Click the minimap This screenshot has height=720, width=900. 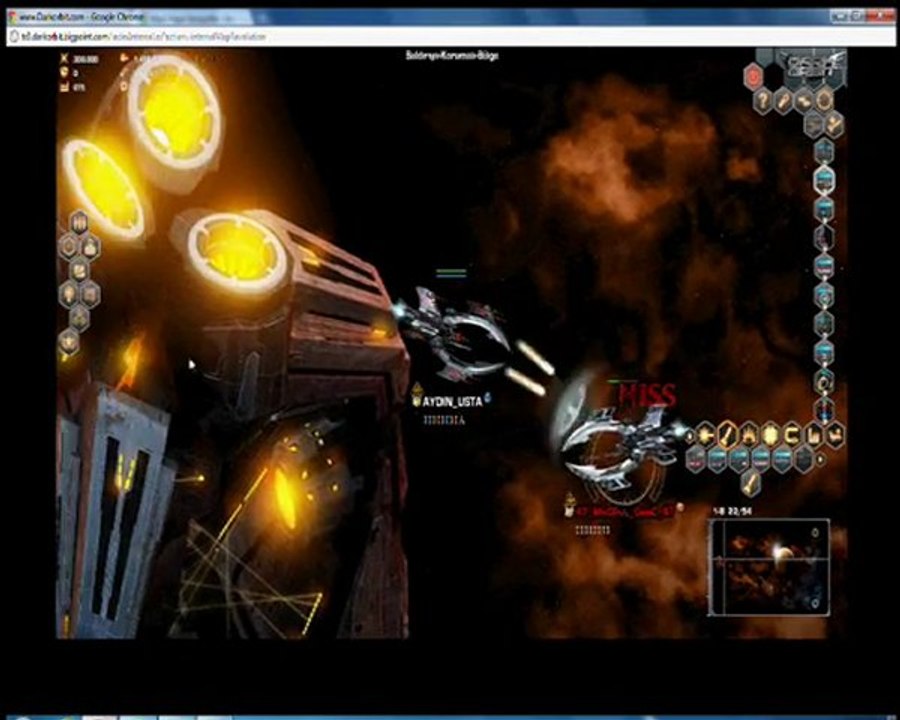click(769, 567)
